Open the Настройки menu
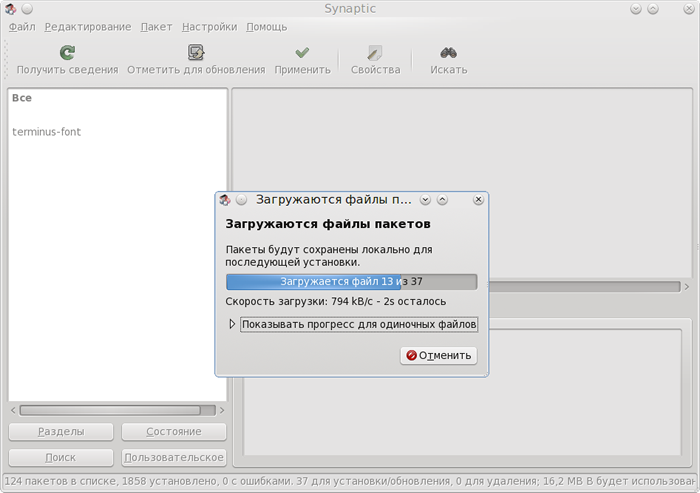Image resolution: width=700 pixels, height=493 pixels. click(210, 27)
